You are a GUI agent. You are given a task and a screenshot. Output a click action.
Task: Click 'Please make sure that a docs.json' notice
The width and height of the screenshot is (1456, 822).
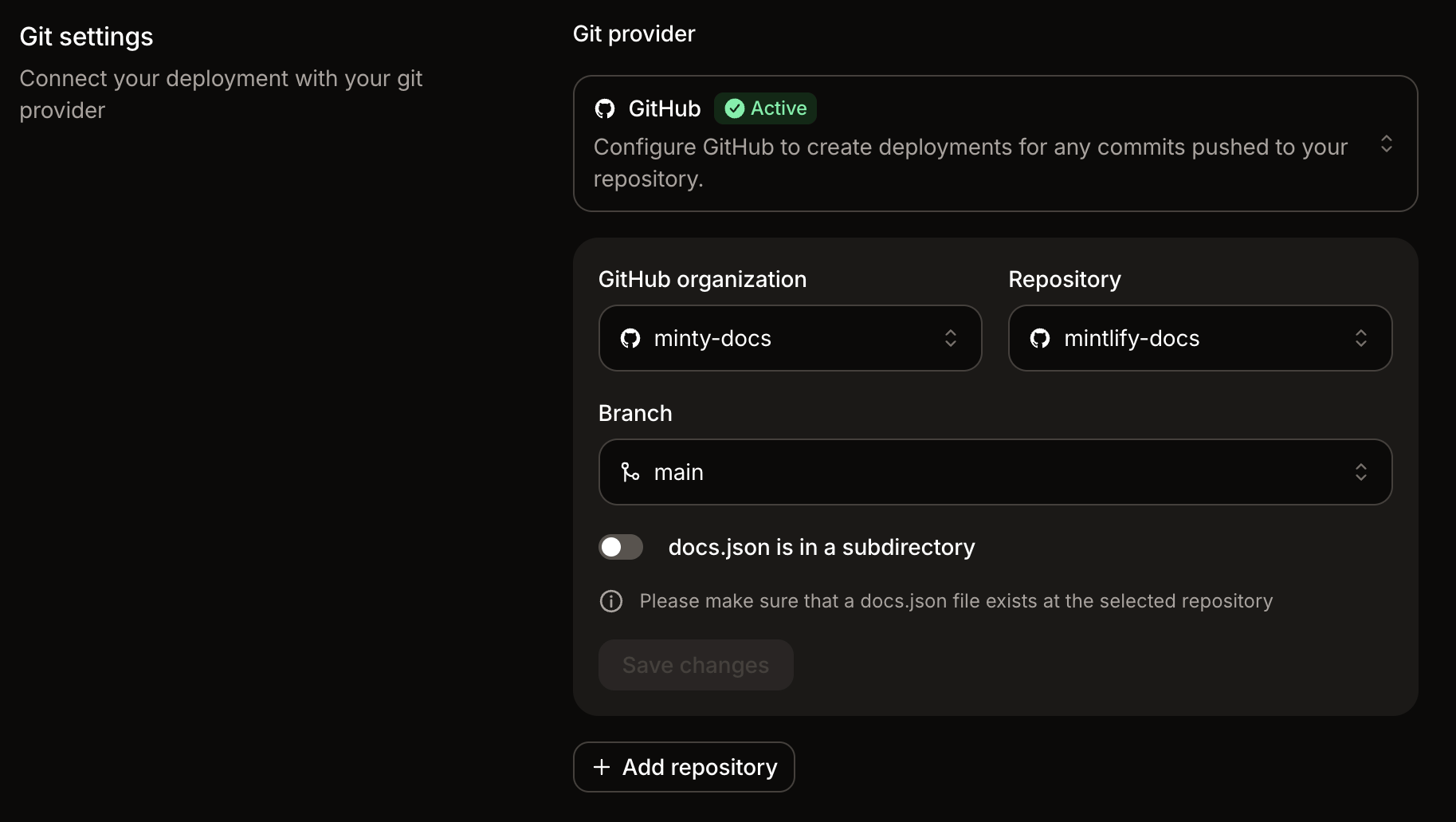pos(956,601)
